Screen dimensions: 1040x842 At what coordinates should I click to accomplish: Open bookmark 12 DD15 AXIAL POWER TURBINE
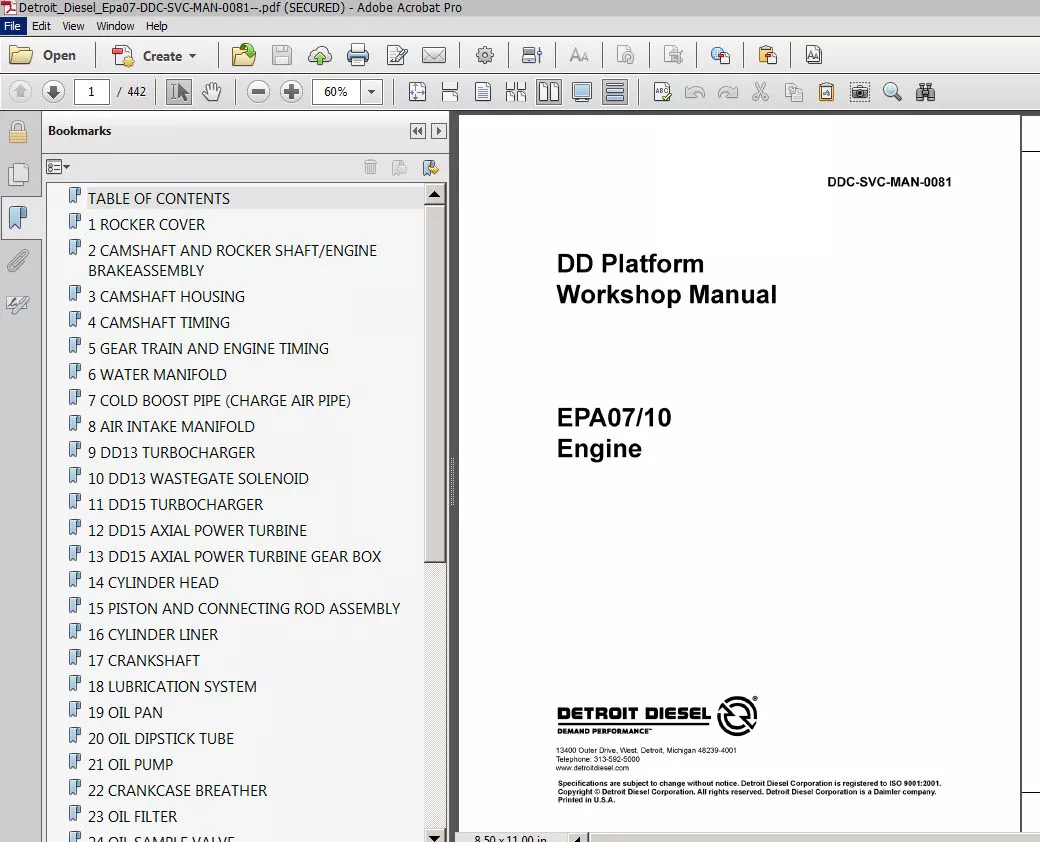tap(197, 531)
